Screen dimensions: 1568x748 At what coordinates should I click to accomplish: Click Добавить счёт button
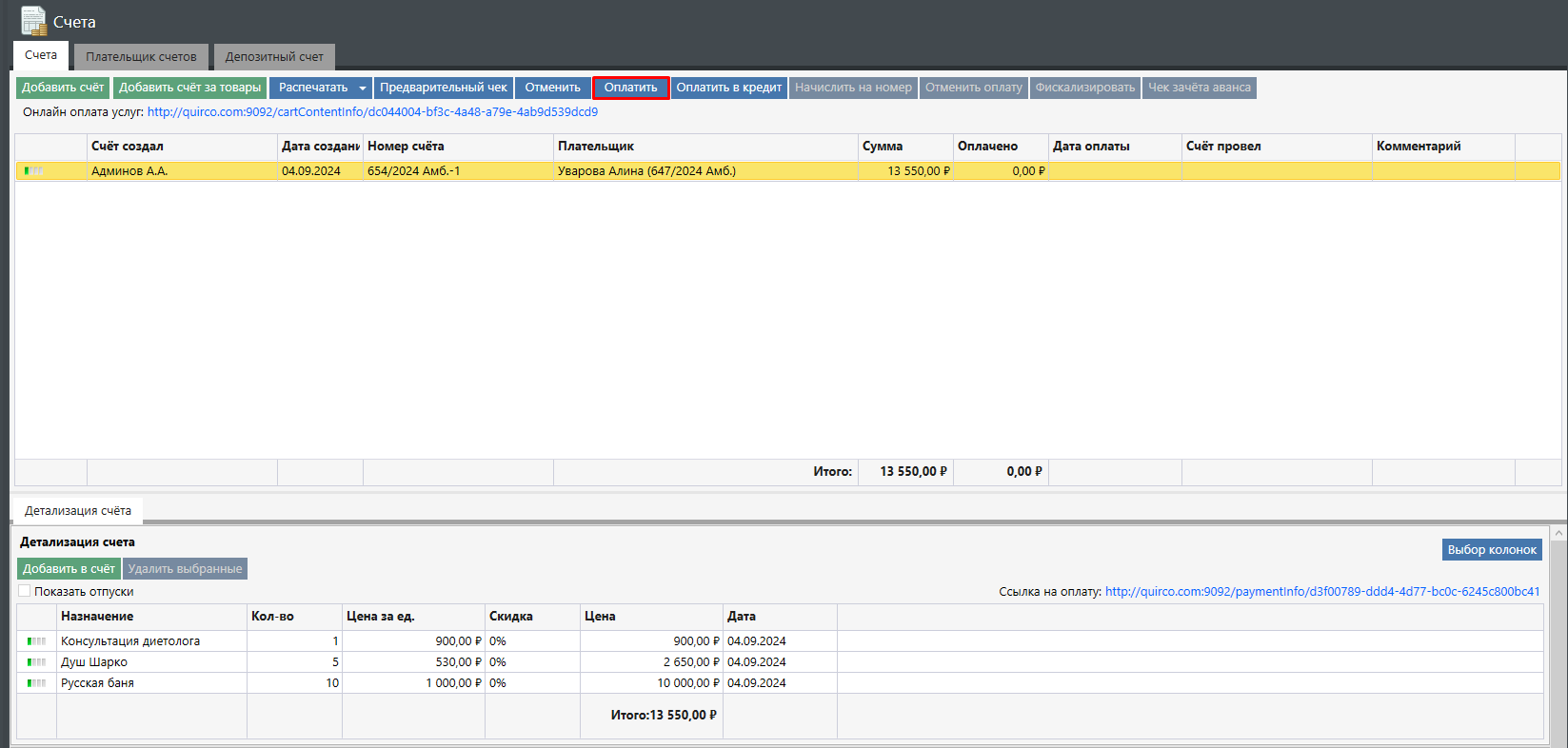(x=63, y=88)
